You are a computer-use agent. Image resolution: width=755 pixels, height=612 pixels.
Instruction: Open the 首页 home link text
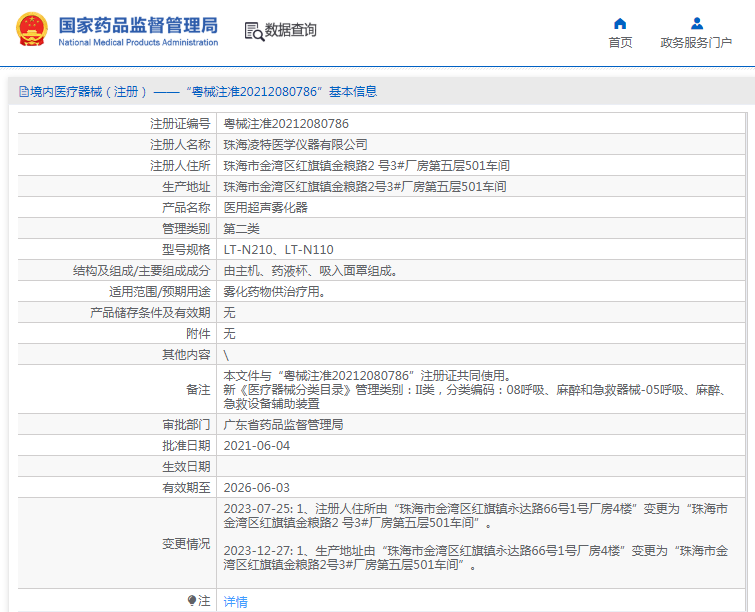(620, 43)
